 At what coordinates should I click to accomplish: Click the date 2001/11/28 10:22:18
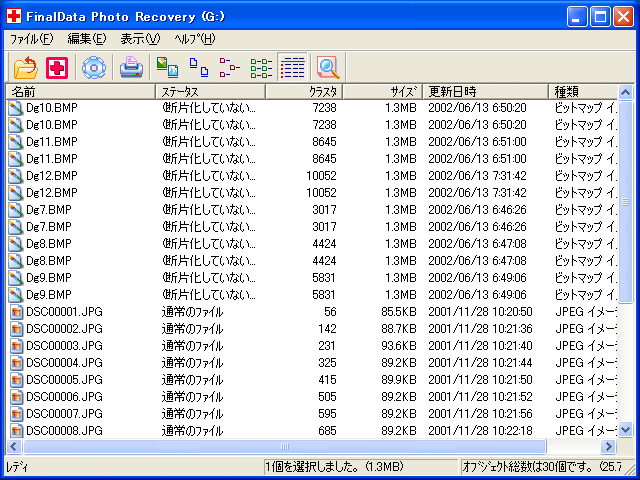coord(480,431)
